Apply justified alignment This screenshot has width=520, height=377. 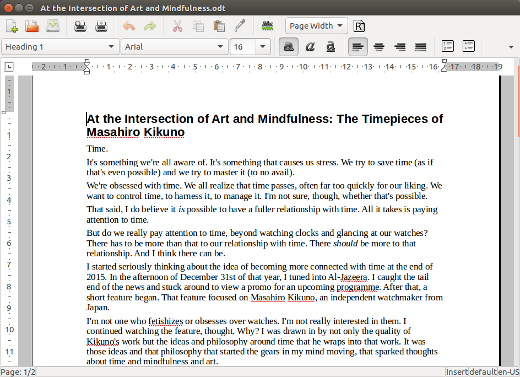point(421,47)
